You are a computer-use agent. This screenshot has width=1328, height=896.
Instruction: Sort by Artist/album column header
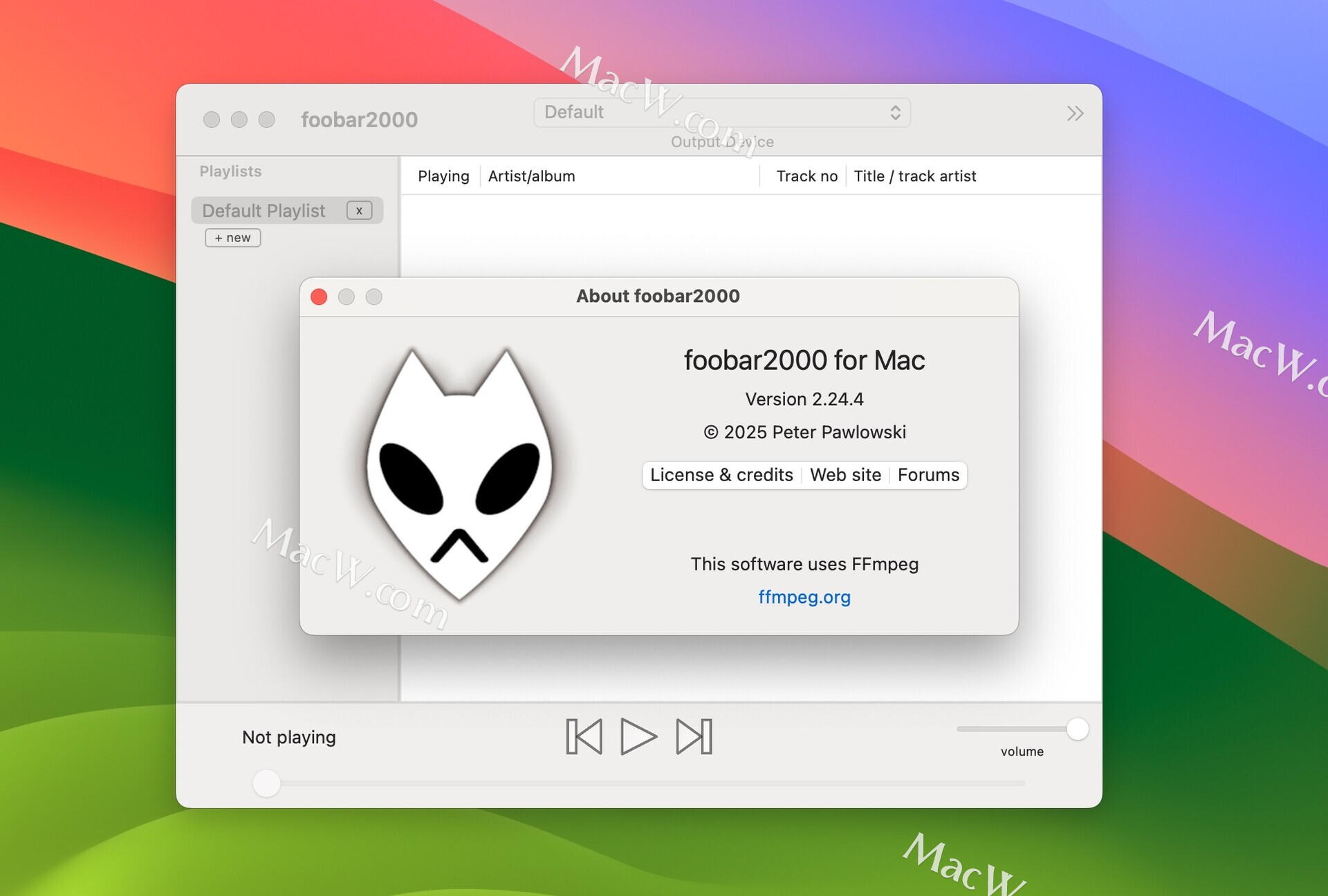[531, 176]
